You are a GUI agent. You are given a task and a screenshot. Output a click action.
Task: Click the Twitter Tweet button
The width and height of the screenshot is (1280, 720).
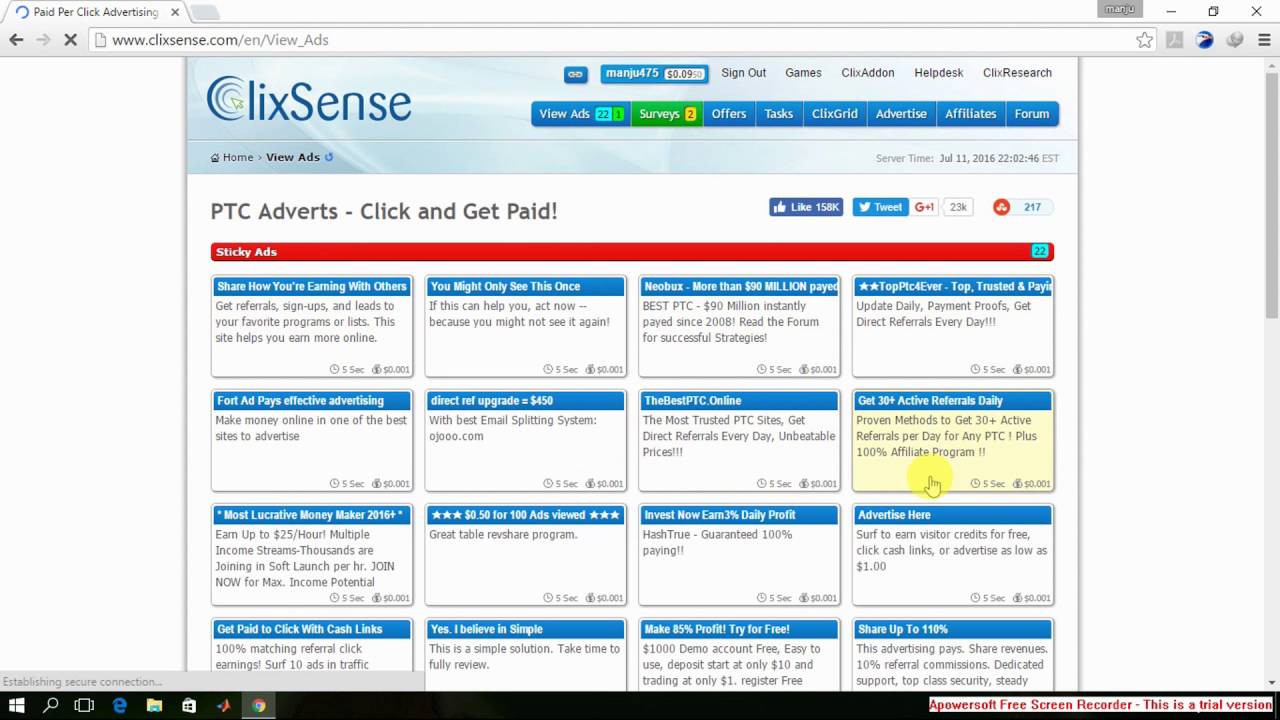[880, 207]
